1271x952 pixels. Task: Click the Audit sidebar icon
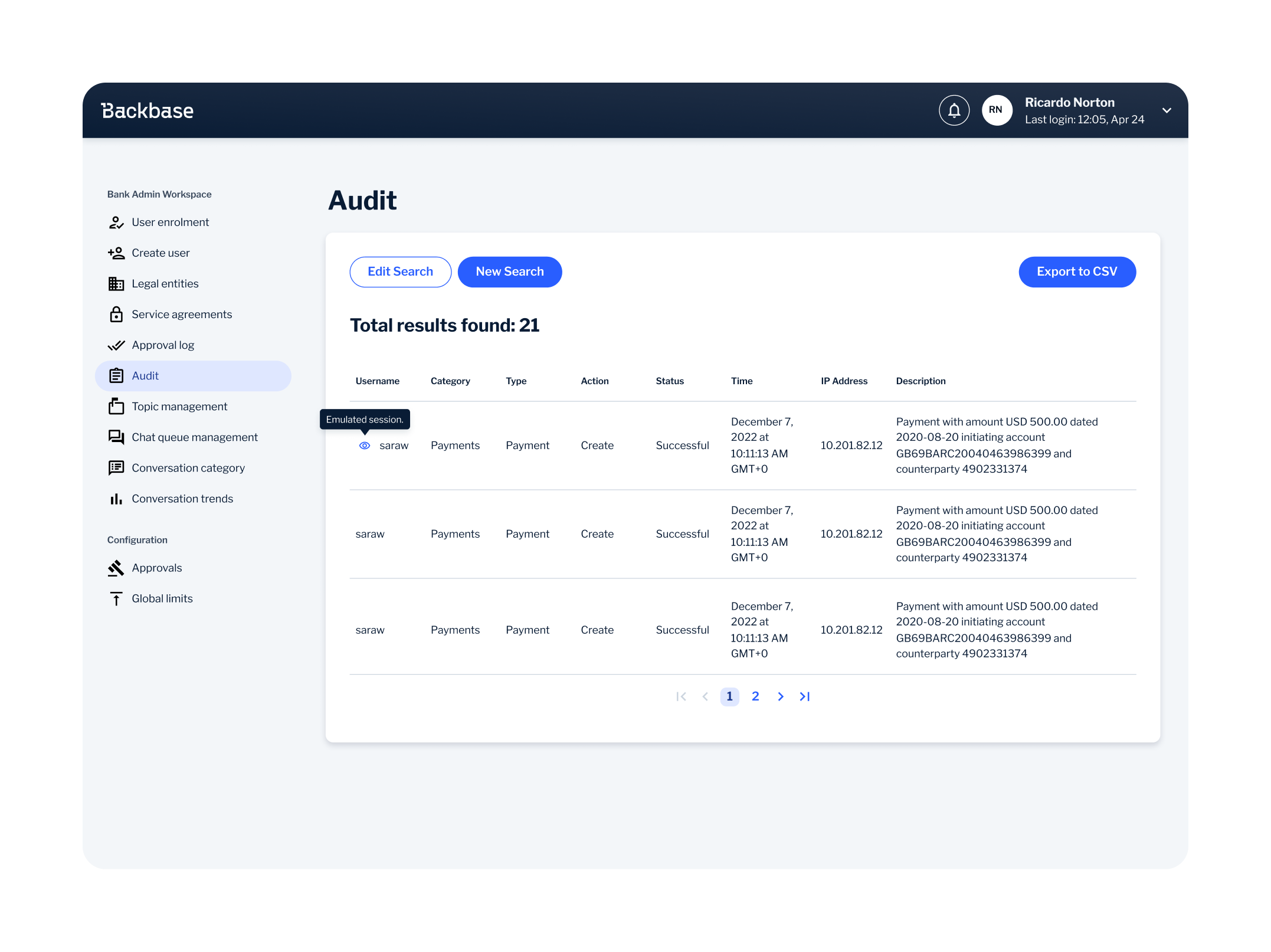[116, 375]
